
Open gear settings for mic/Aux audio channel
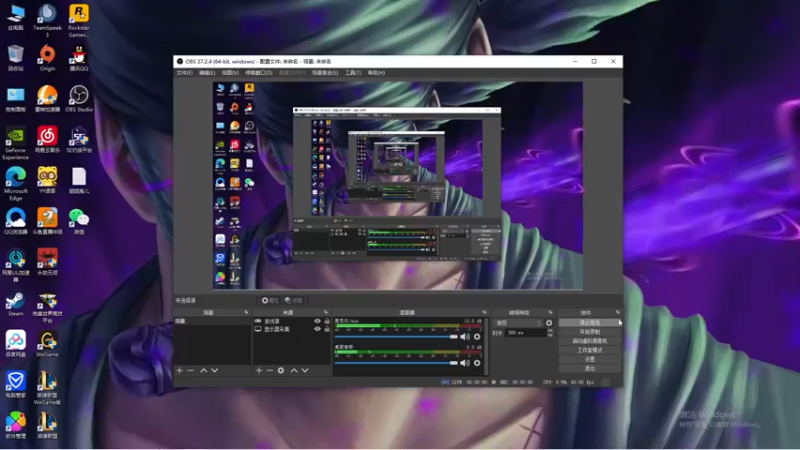(x=477, y=337)
